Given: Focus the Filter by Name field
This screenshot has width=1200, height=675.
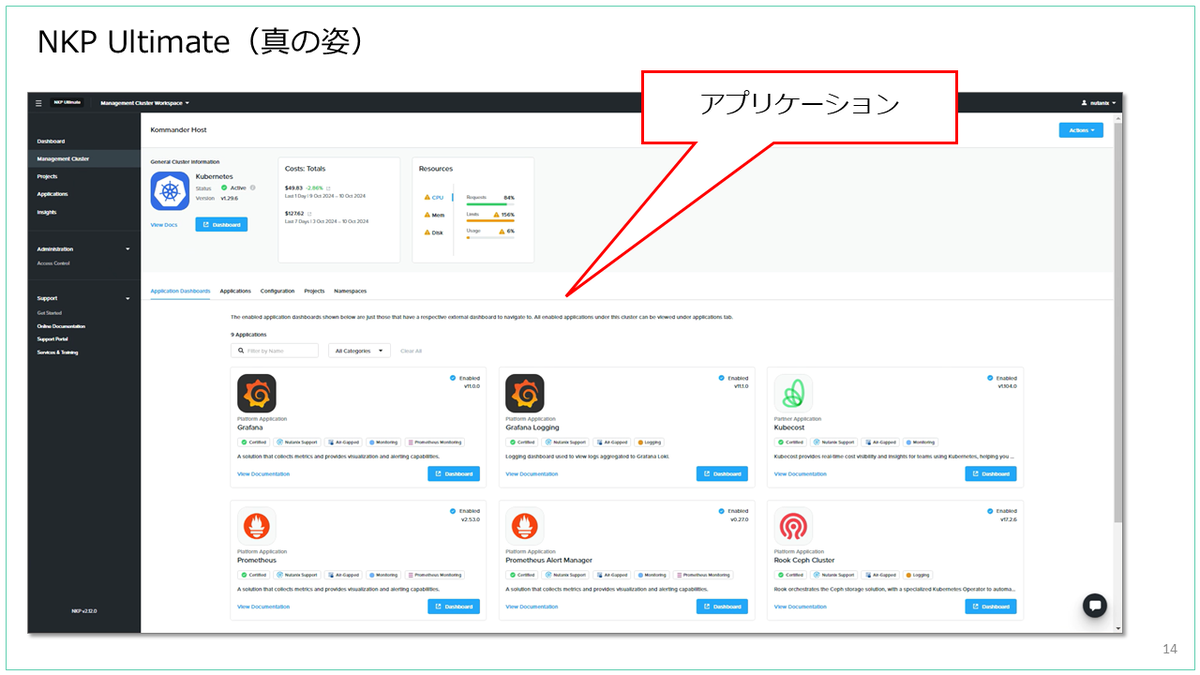Looking at the screenshot, I should point(275,351).
